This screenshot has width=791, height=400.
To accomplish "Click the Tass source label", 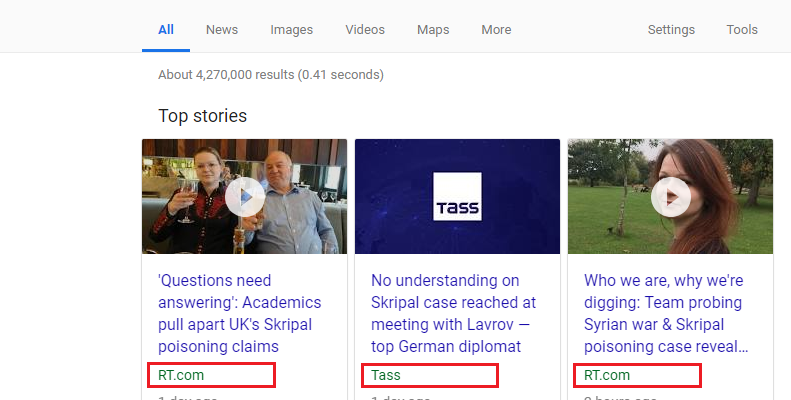I will tap(386, 375).
